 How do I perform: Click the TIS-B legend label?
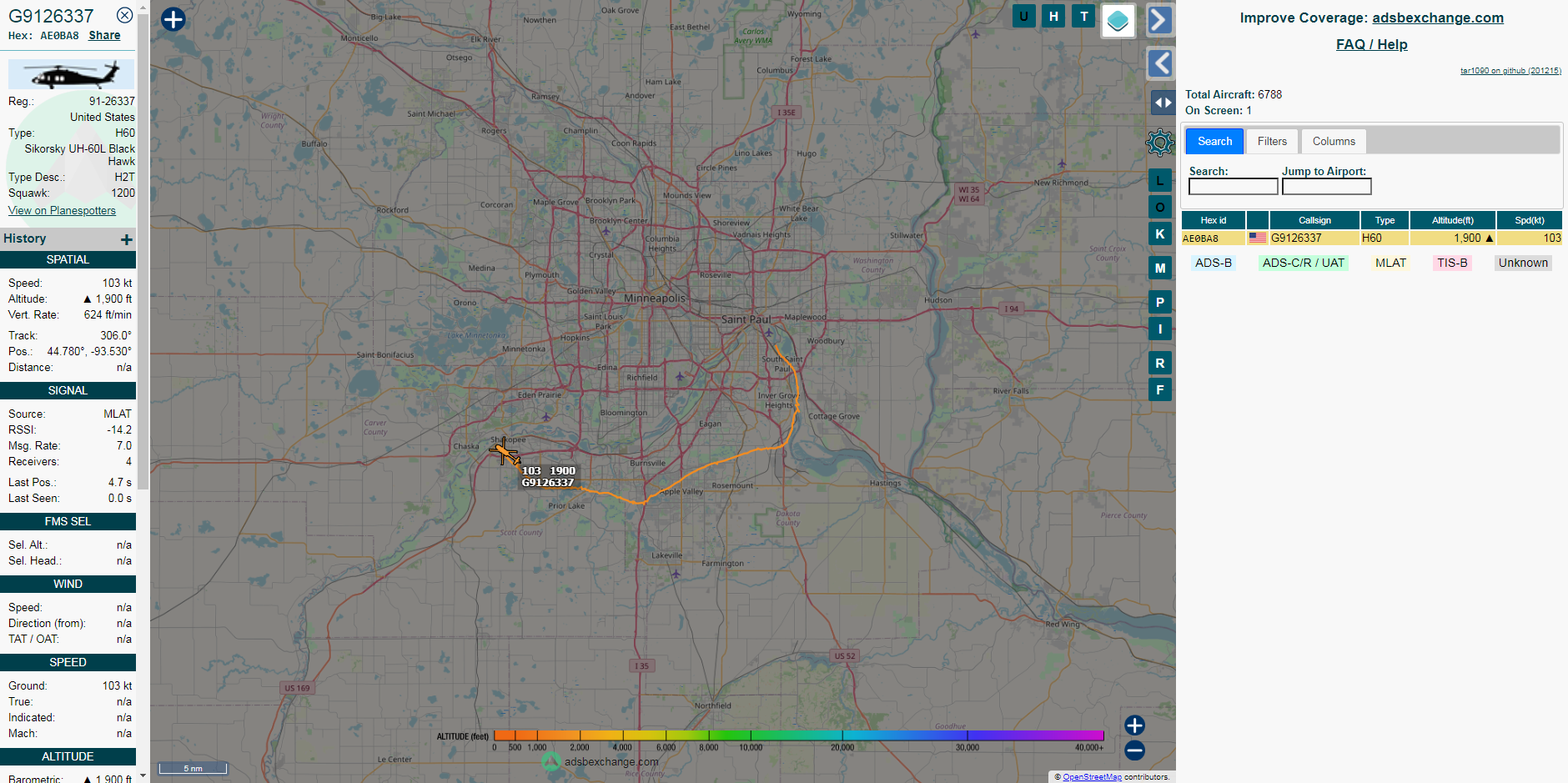tap(1452, 263)
